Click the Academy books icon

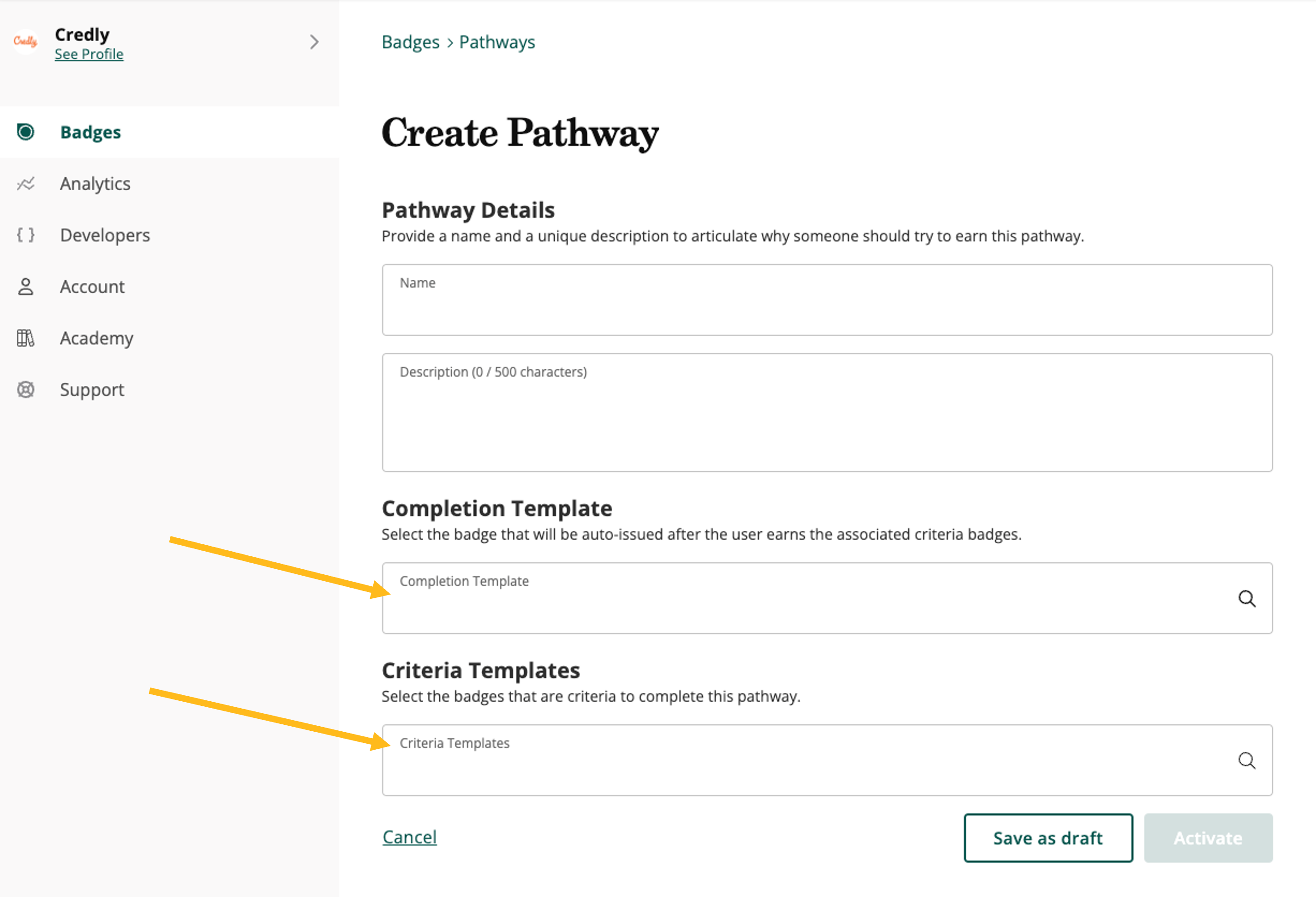pos(25,338)
